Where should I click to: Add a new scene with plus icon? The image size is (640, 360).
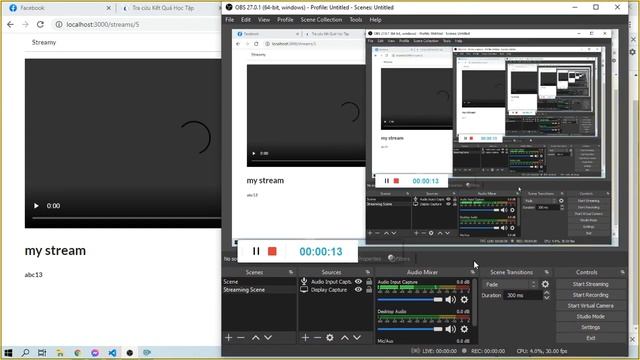229,338
